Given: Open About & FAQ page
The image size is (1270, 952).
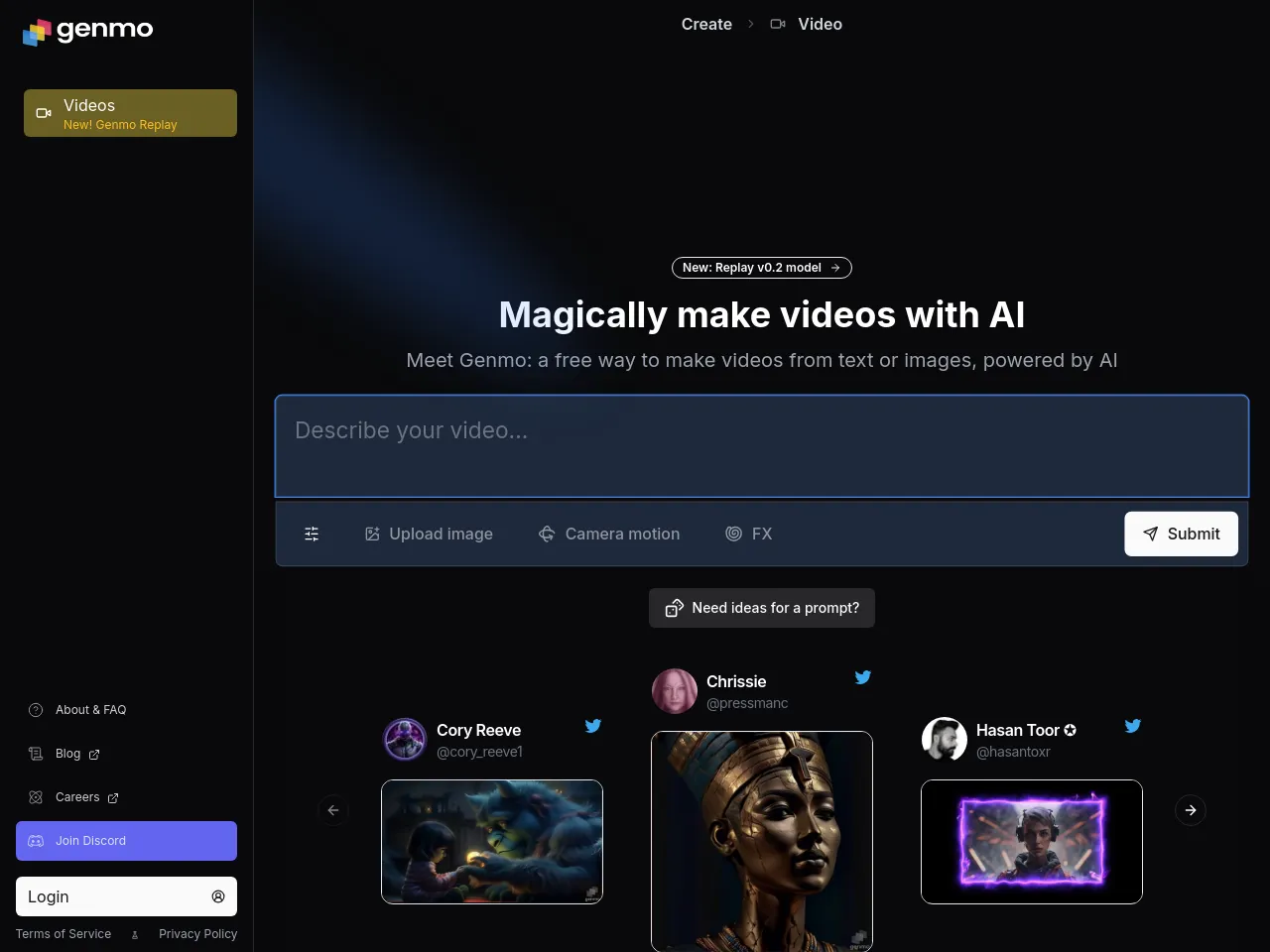Looking at the screenshot, I should pos(90,710).
